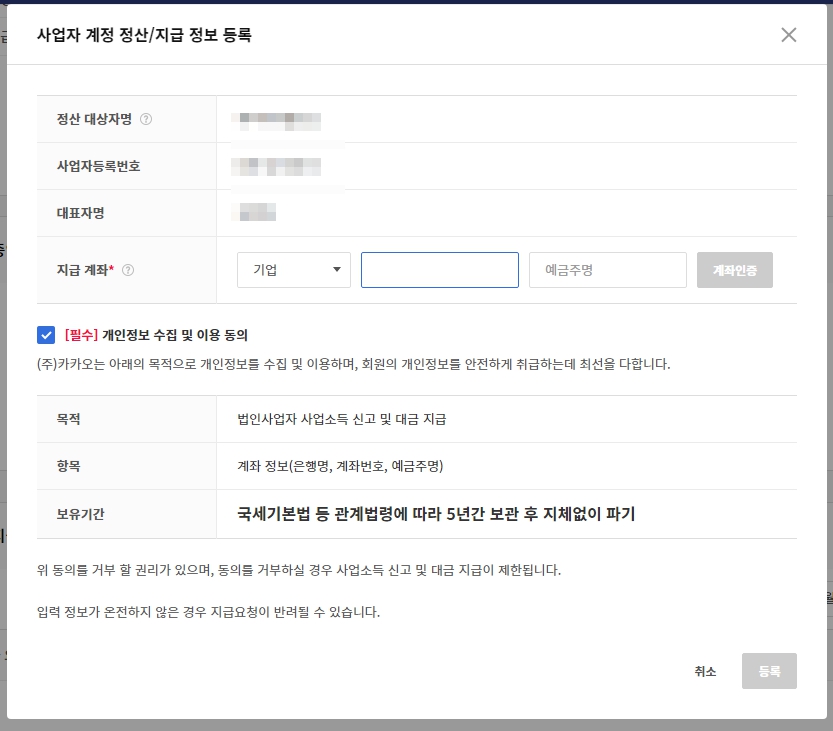Expand the chevron on the bank account type selector
Screen dimensions: 833x731
coord(335,269)
